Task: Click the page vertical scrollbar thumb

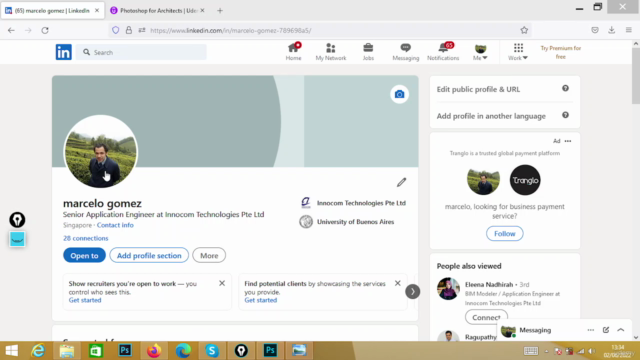Action: point(636,75)
